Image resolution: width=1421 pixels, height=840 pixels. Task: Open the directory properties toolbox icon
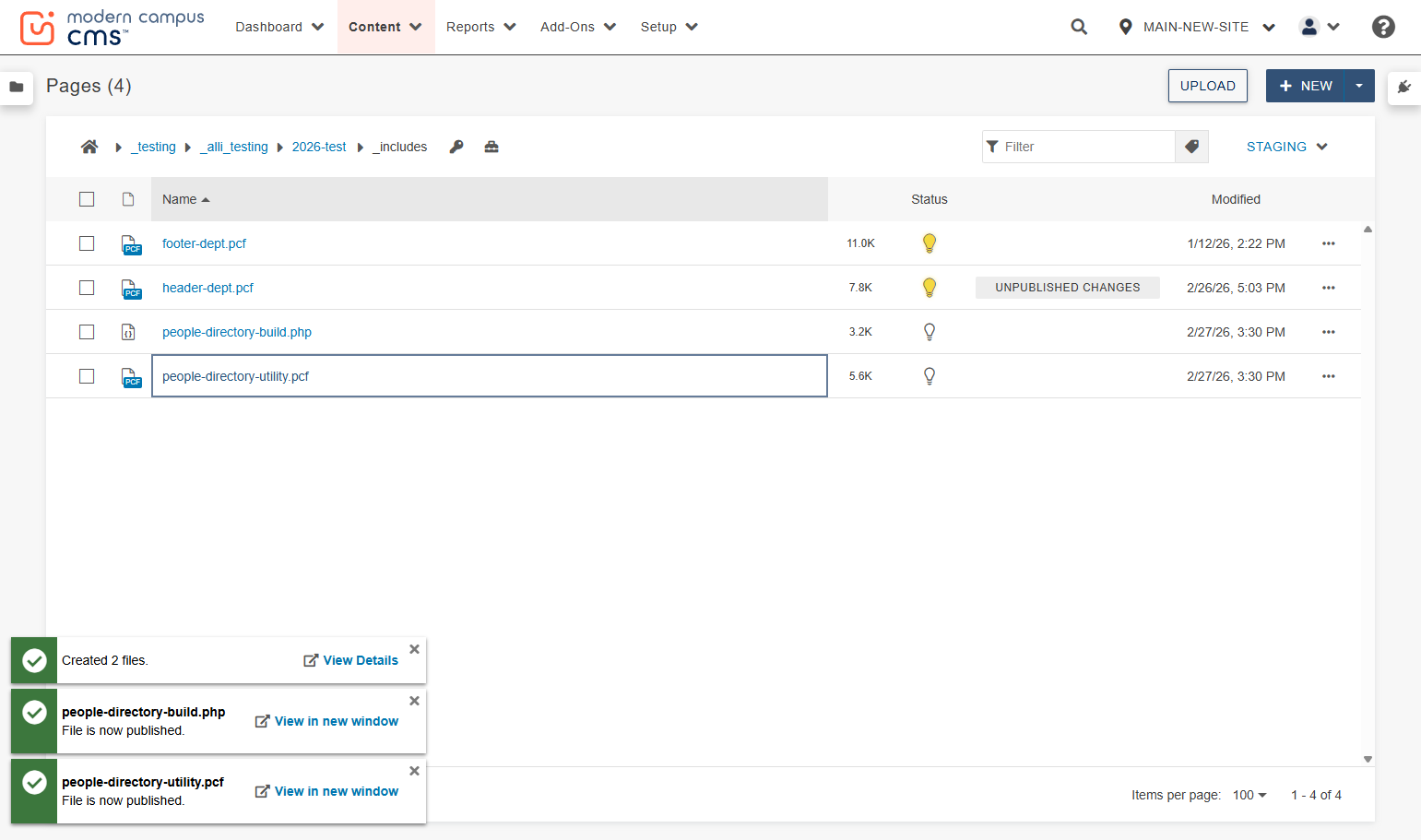coord(491,147)
